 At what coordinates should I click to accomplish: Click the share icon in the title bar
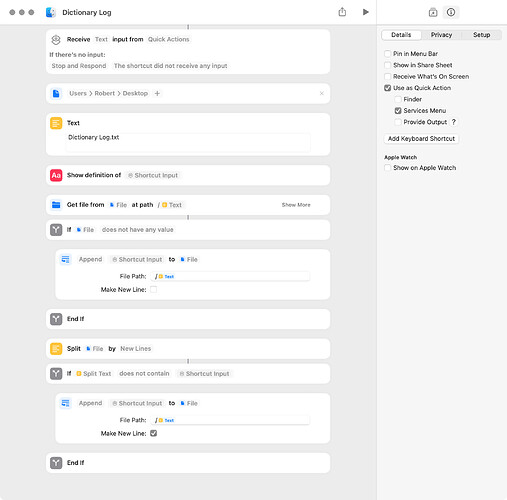(342, 12)
